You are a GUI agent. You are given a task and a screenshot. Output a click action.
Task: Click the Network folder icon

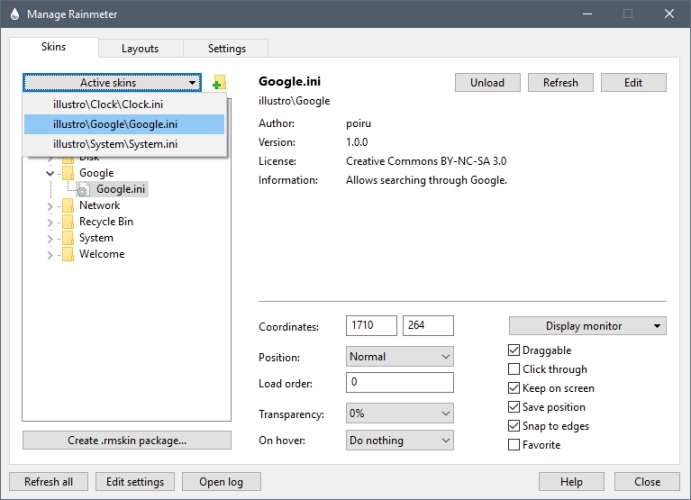(68, 205)
